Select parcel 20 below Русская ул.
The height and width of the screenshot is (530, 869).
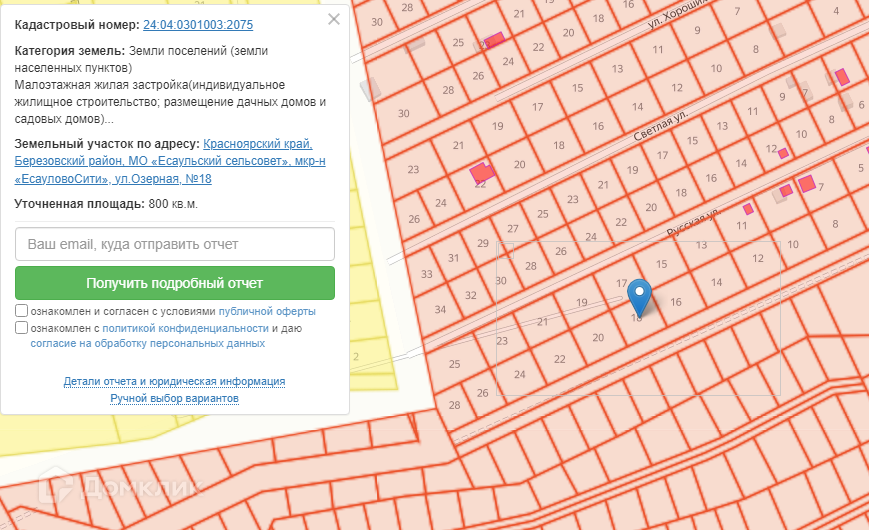[598, 338]
